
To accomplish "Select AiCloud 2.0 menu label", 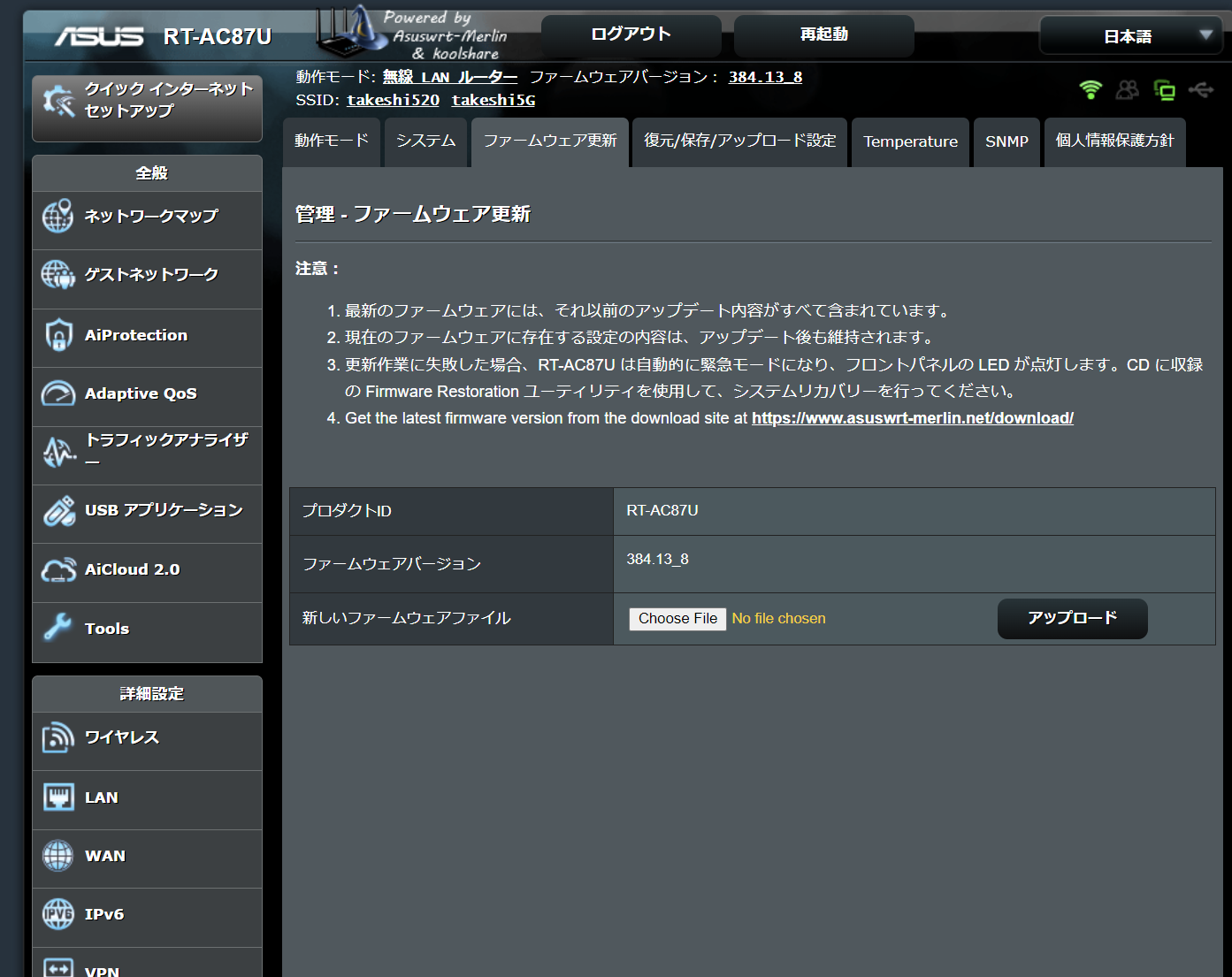I will [132, 570].
